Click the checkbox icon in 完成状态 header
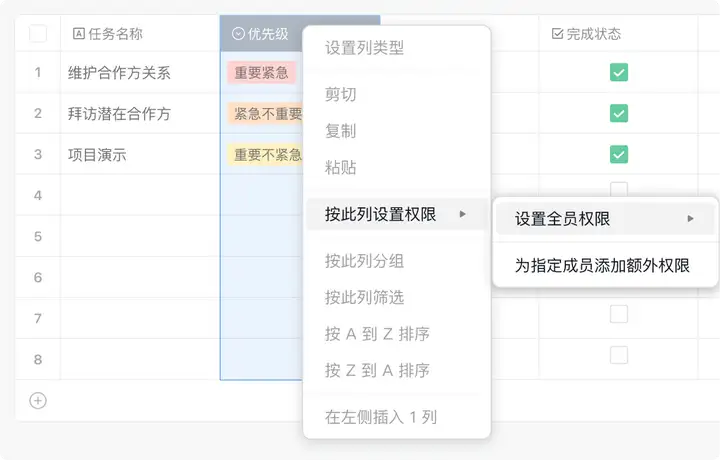Viewport: 720px width, 460px height. [x=557, y=34]
